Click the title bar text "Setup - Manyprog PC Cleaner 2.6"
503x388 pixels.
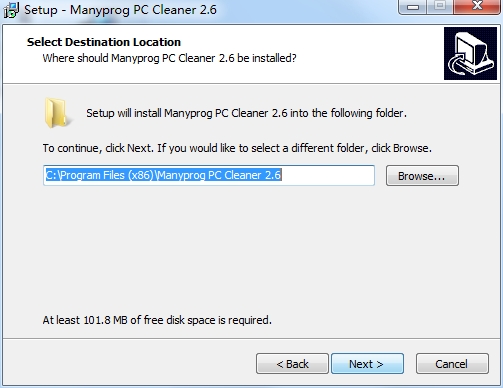120,10
